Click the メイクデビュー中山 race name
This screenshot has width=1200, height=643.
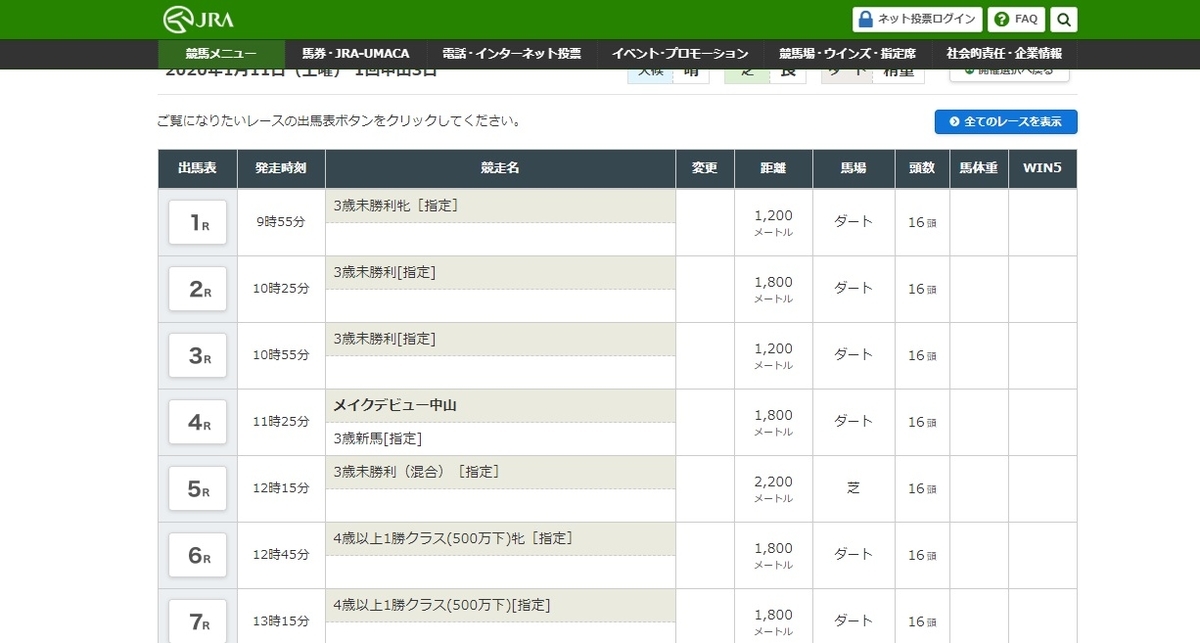396,405
